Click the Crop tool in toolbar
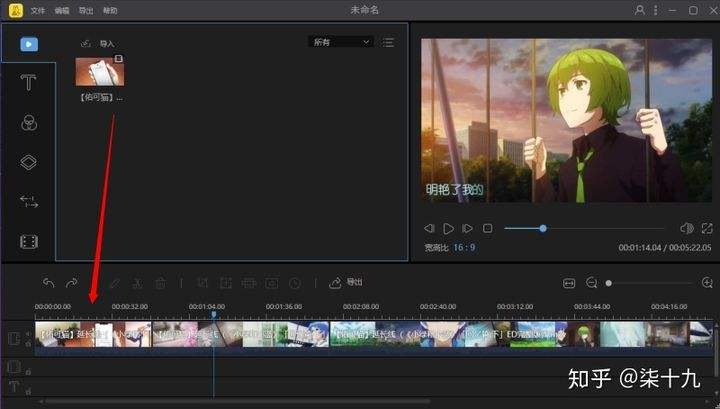This screenshot has height=409, width=720. [202, 283]
